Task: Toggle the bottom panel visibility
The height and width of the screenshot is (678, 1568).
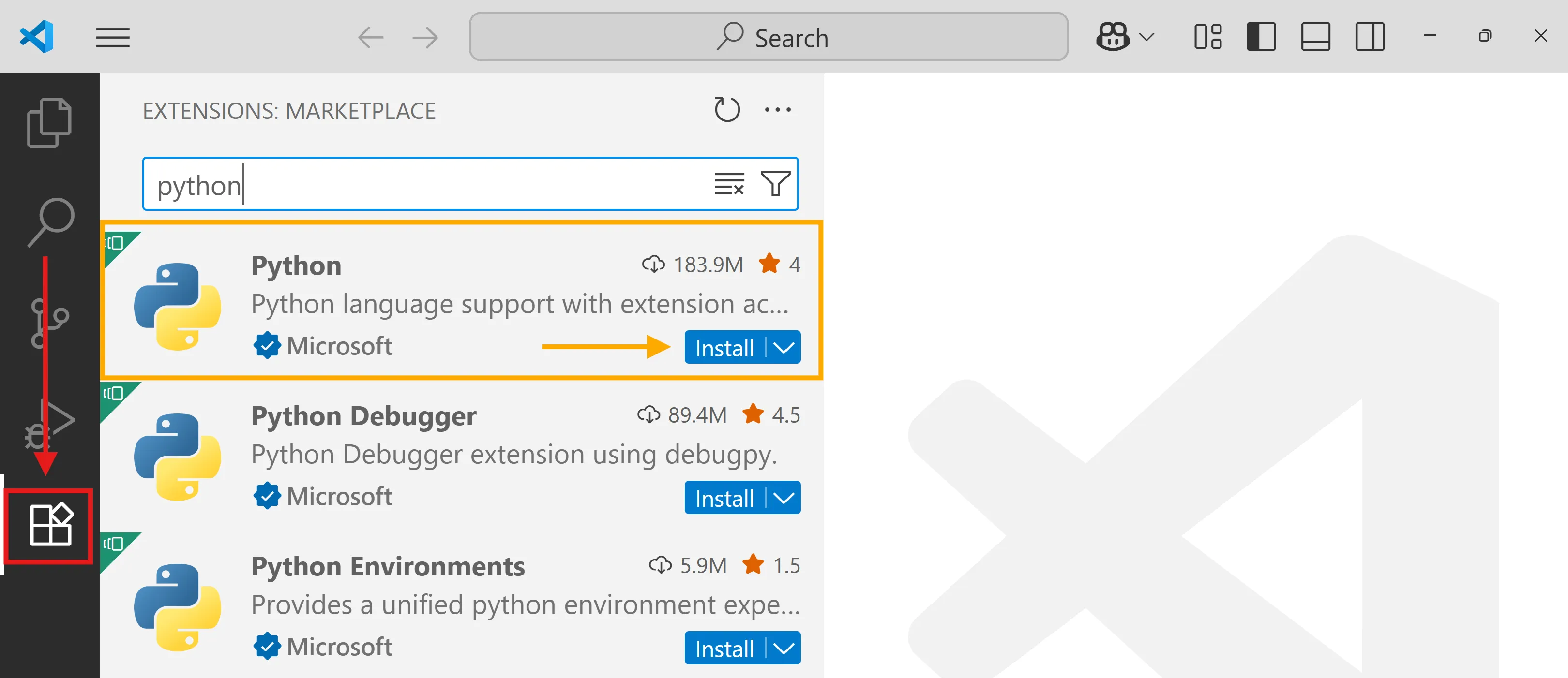Action: click(x=1315, y=37)
